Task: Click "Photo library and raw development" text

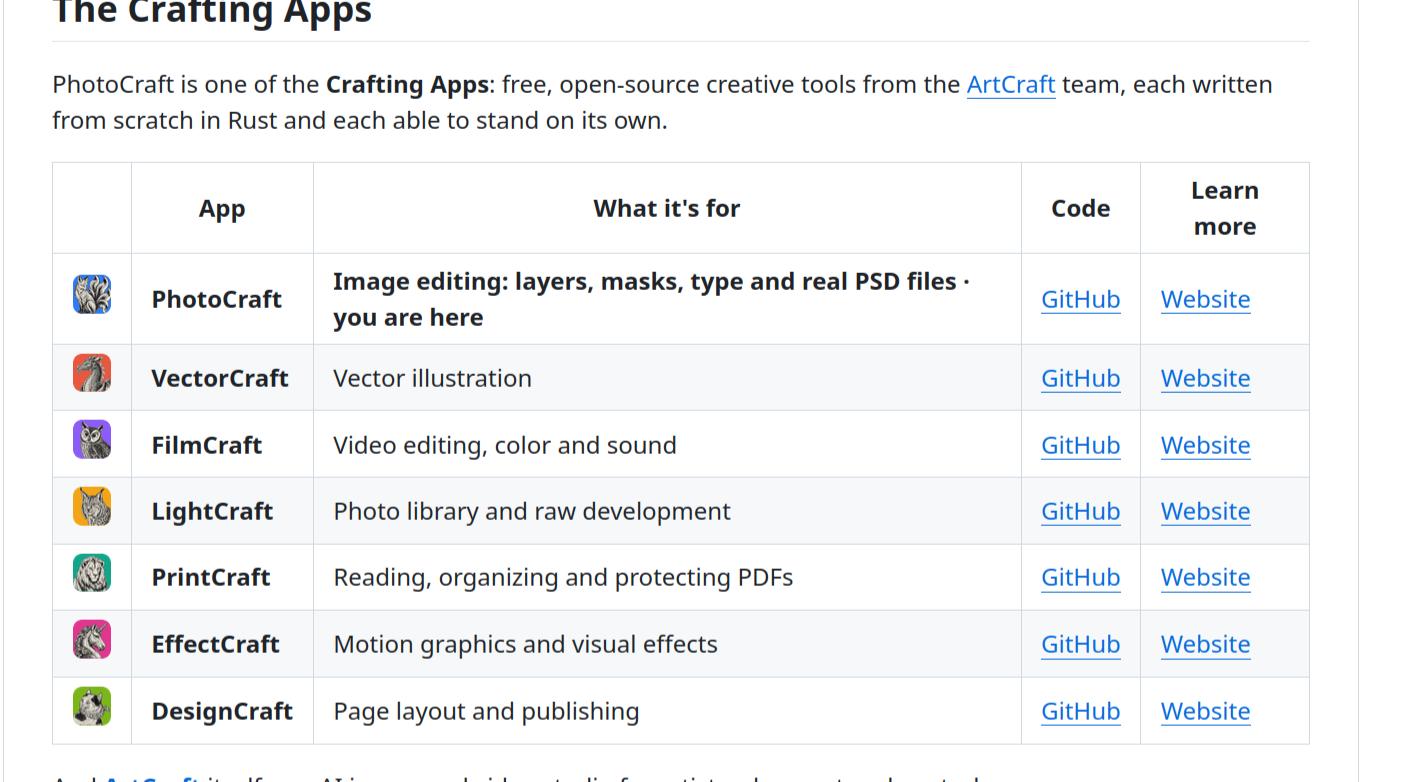Action: (x=532, y=511)
